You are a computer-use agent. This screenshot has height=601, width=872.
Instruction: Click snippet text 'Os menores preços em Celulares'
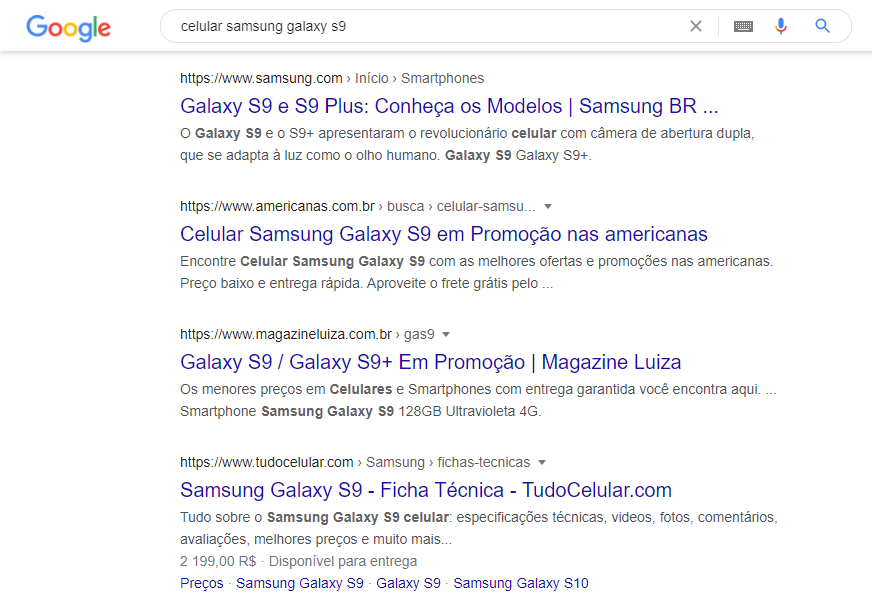point(286,389)
